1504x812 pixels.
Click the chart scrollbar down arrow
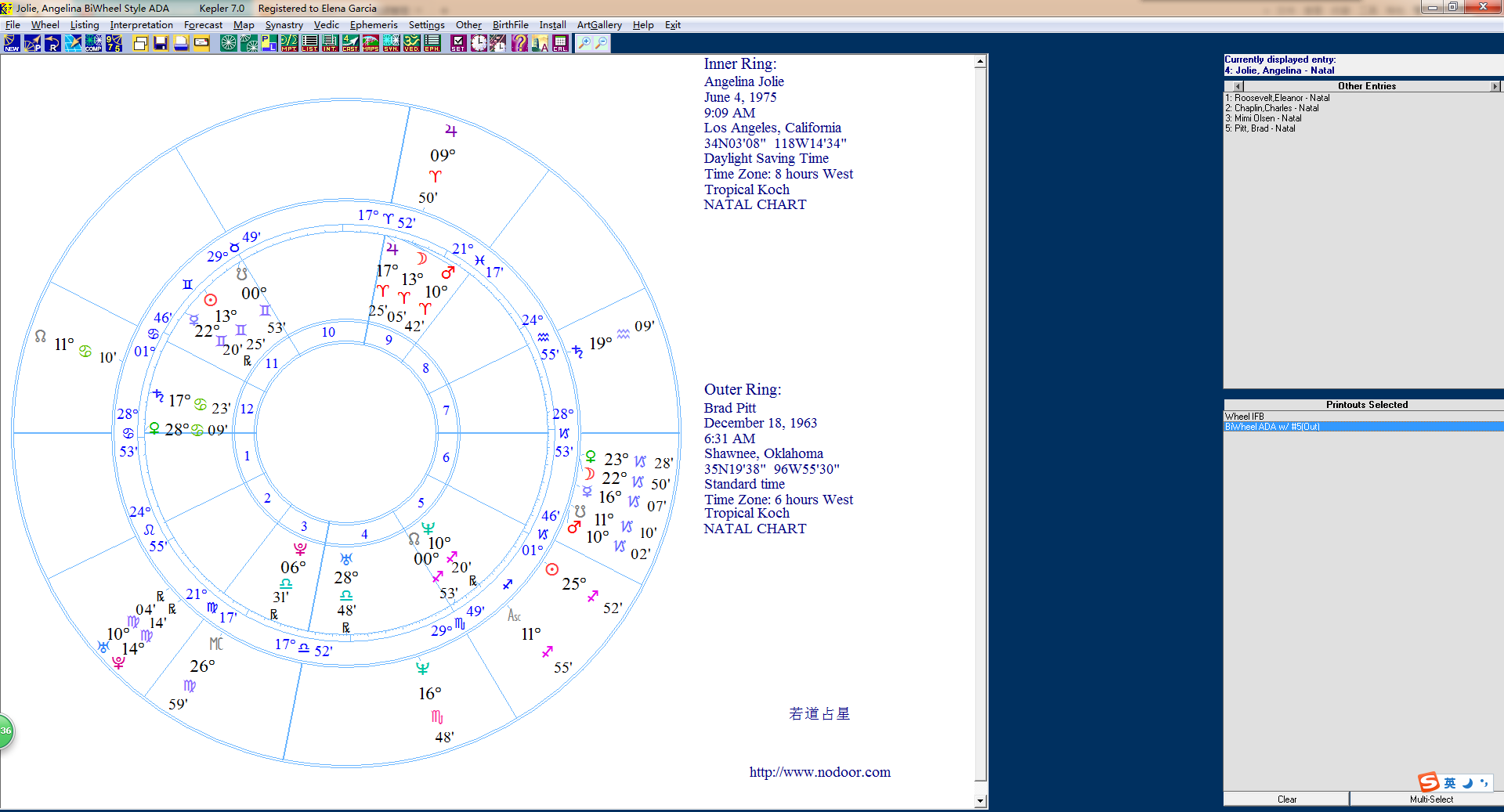click(x=980, y=801)
